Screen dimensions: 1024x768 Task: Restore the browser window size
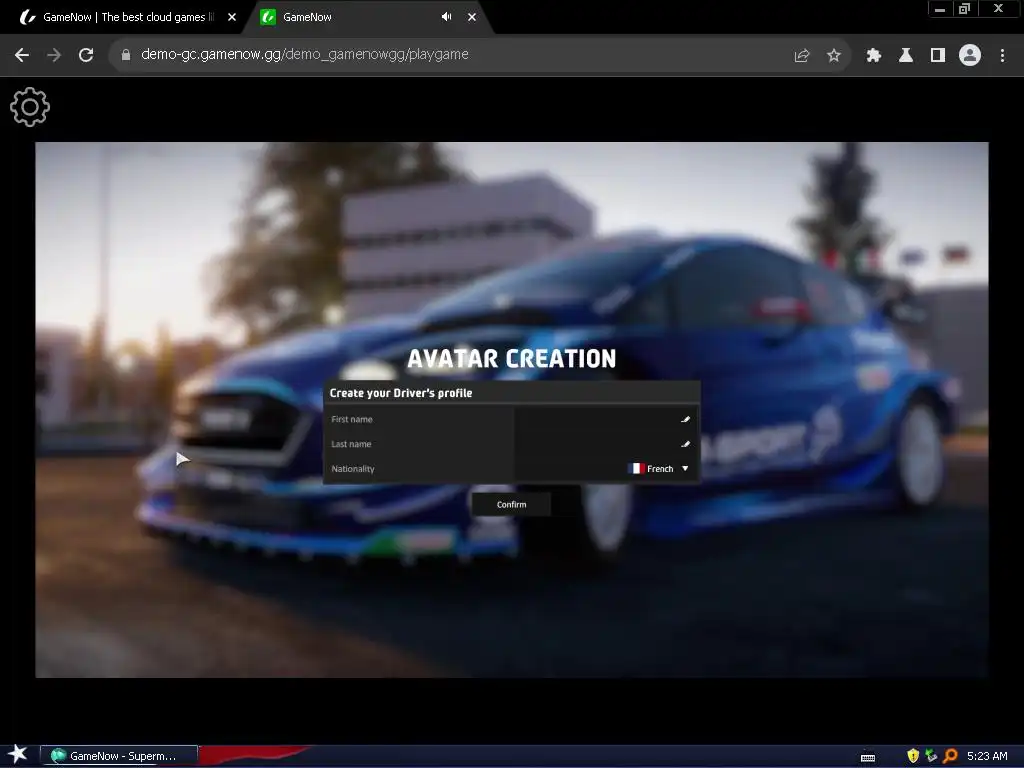tap(964, 9)
